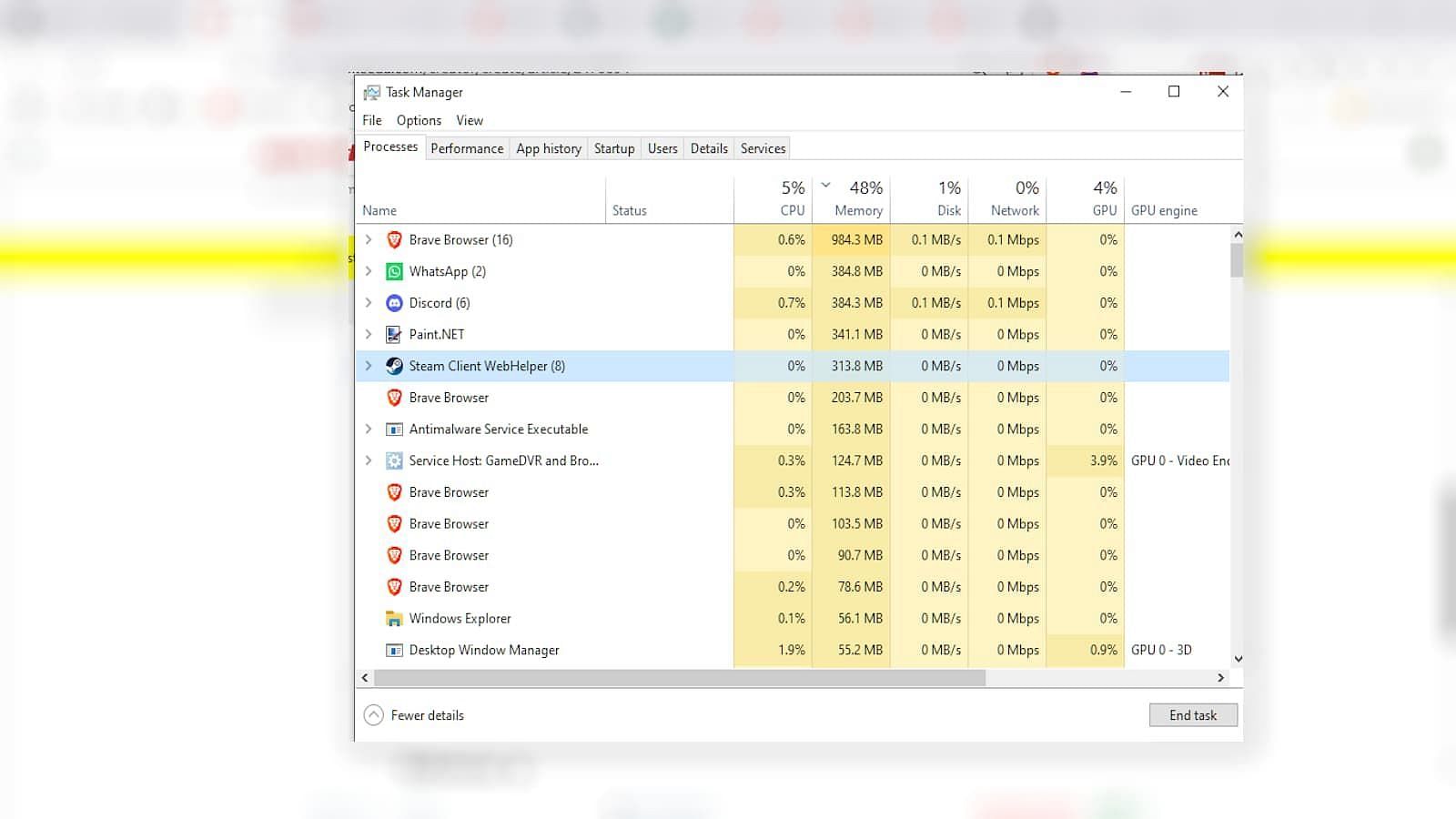
Task: Select the Processes tab
Action: (390, 147)
